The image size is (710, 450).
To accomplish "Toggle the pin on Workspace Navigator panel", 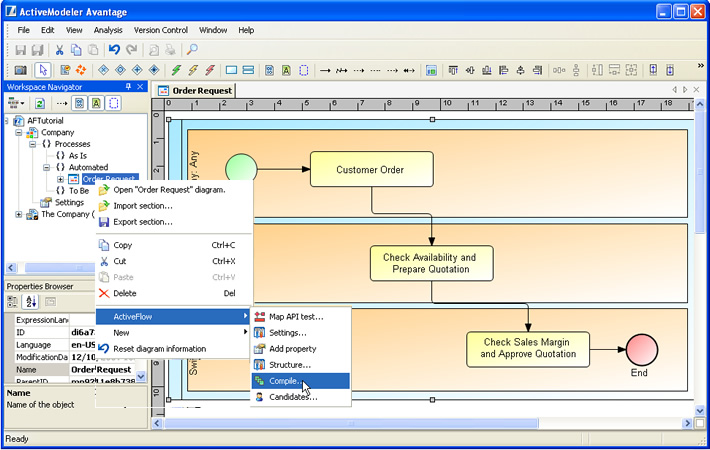I will [128, 86].
